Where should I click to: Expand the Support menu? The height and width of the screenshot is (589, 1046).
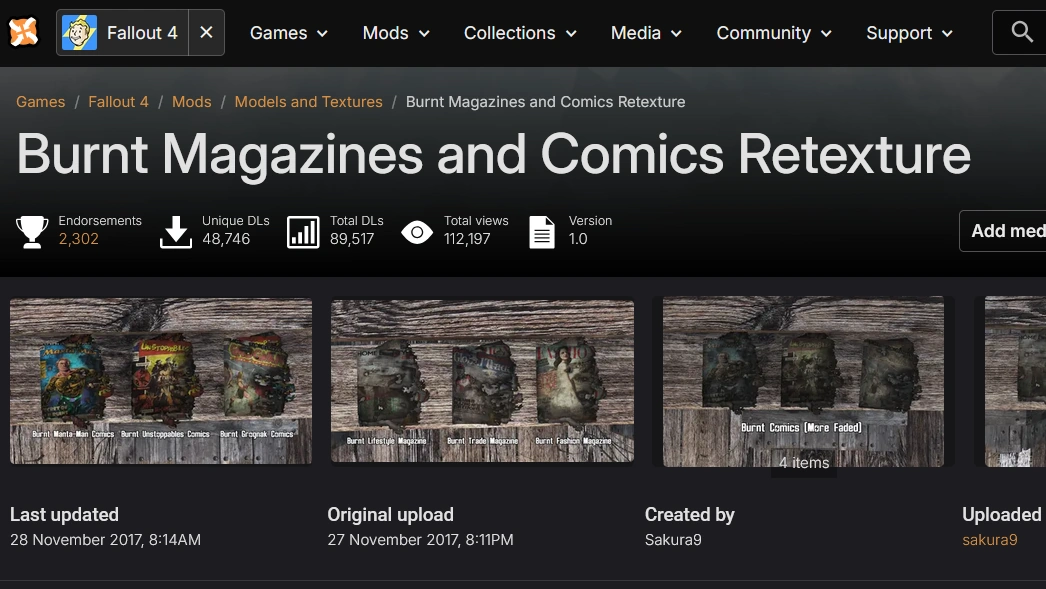pos(909,33)
